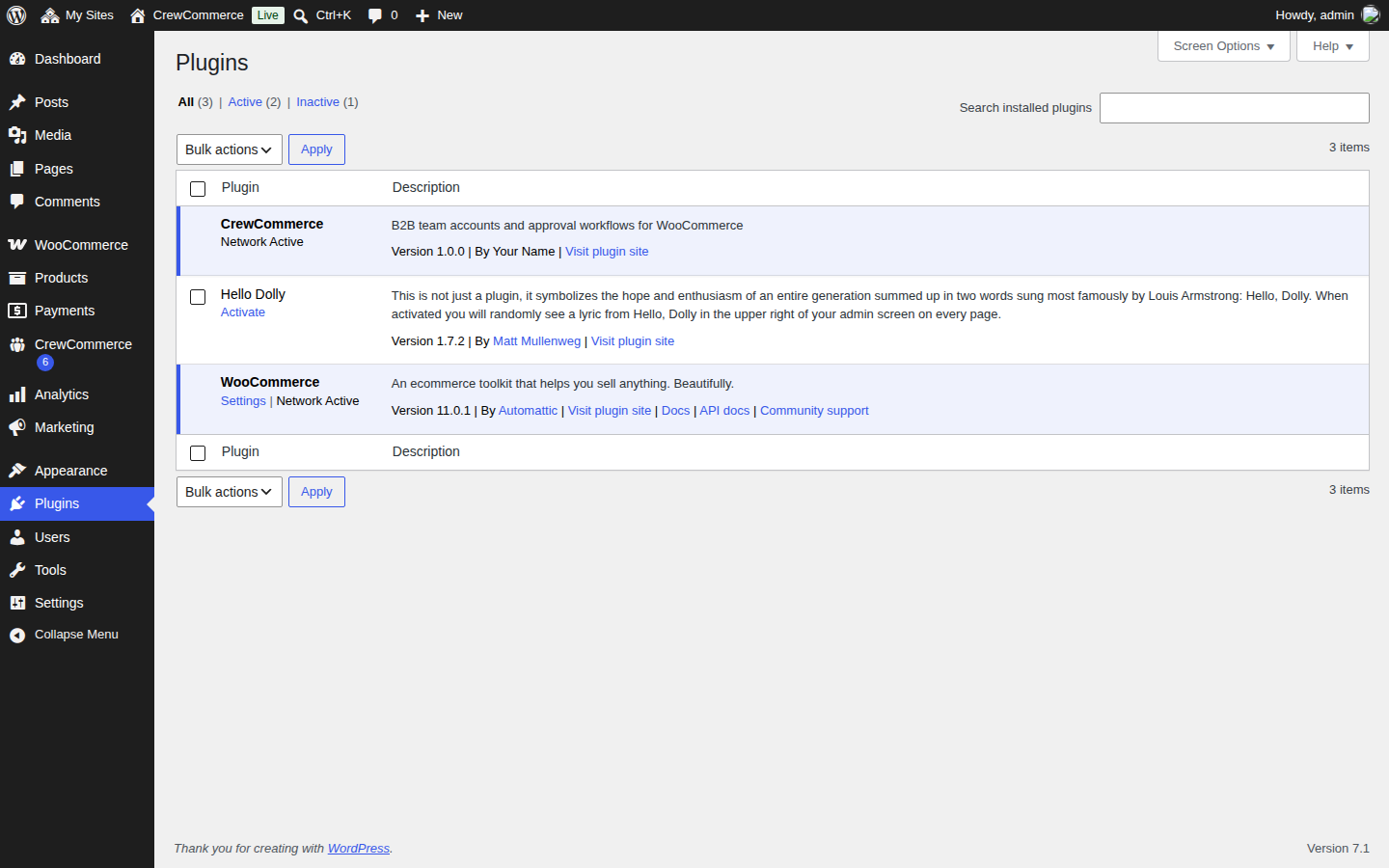Open the Howdy, admin account menu
1389x868 pixels.
[1326, 15]
